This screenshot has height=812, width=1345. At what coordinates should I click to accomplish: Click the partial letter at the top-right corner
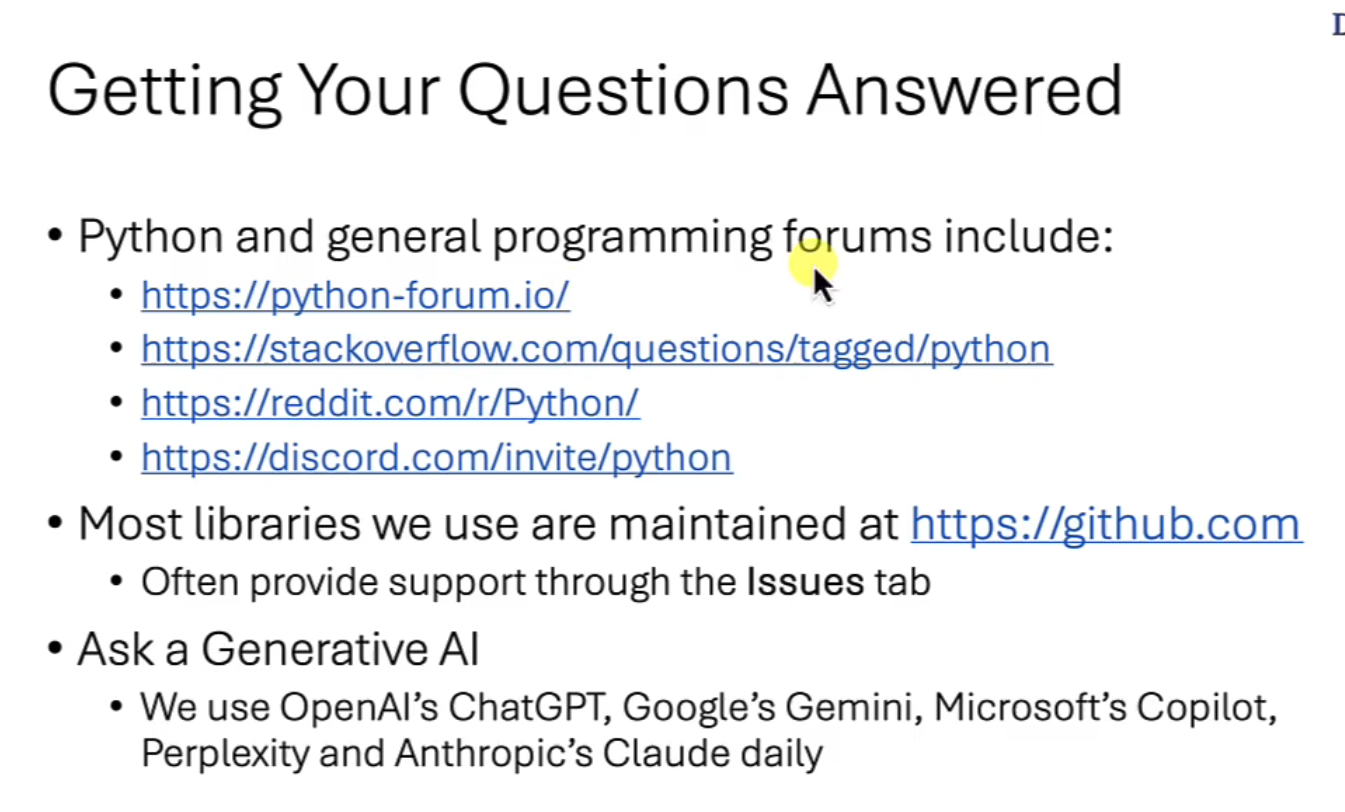pyautogui.click(x=1338, y=25)
